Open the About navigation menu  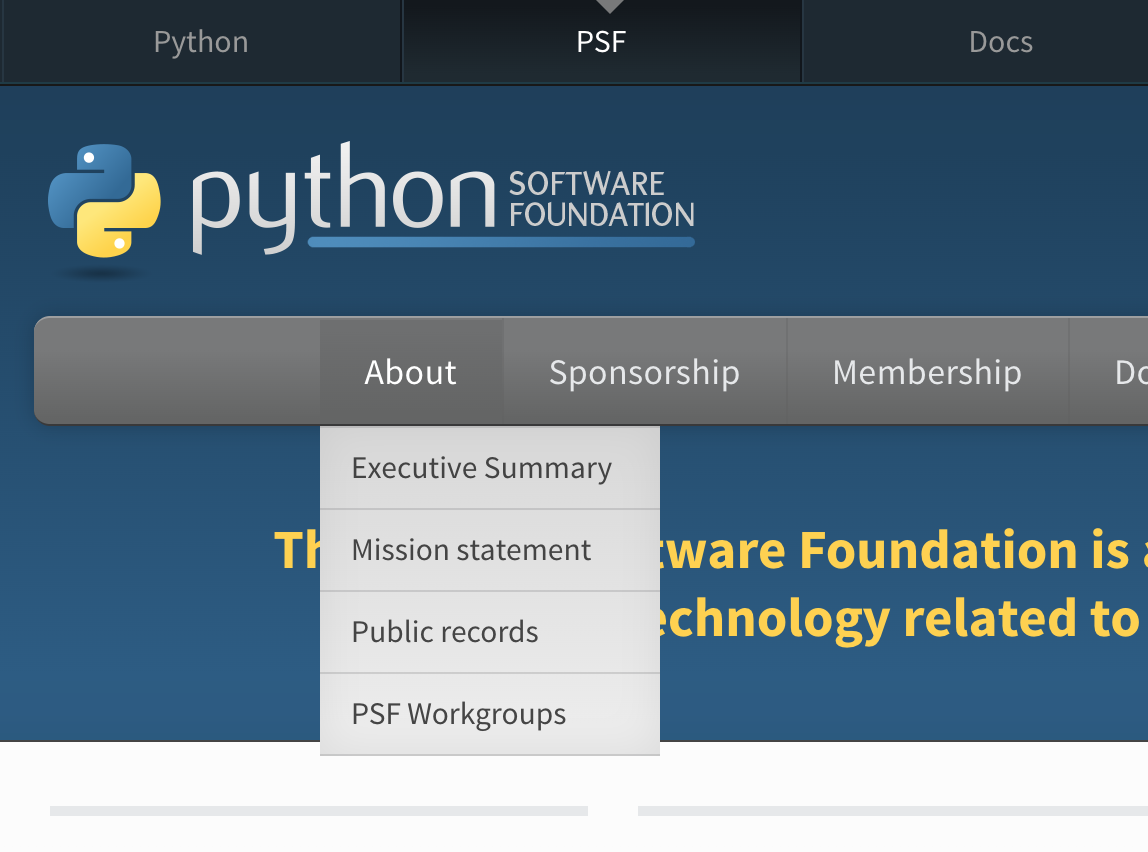[x=411, y=372]
